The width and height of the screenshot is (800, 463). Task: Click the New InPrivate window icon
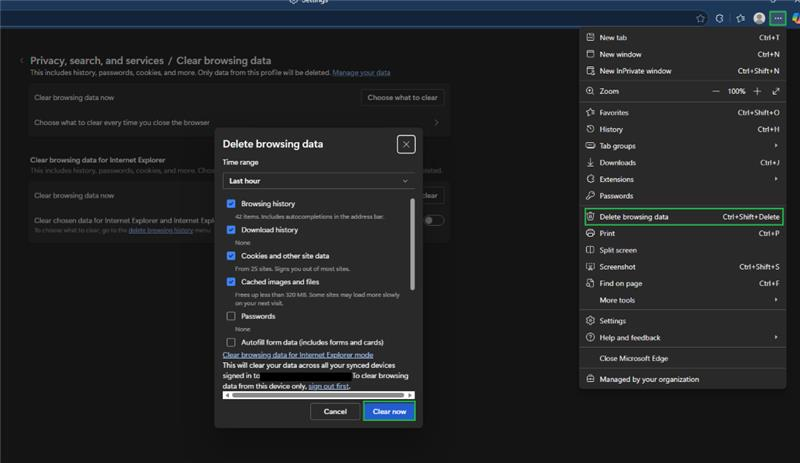(590, 71)
